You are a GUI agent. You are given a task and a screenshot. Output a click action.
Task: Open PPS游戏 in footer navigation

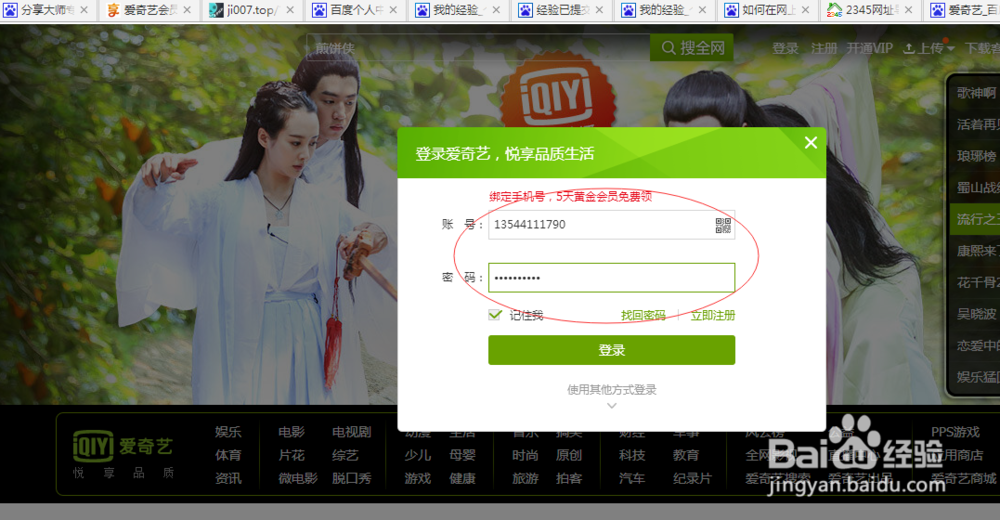coord(955,432)
